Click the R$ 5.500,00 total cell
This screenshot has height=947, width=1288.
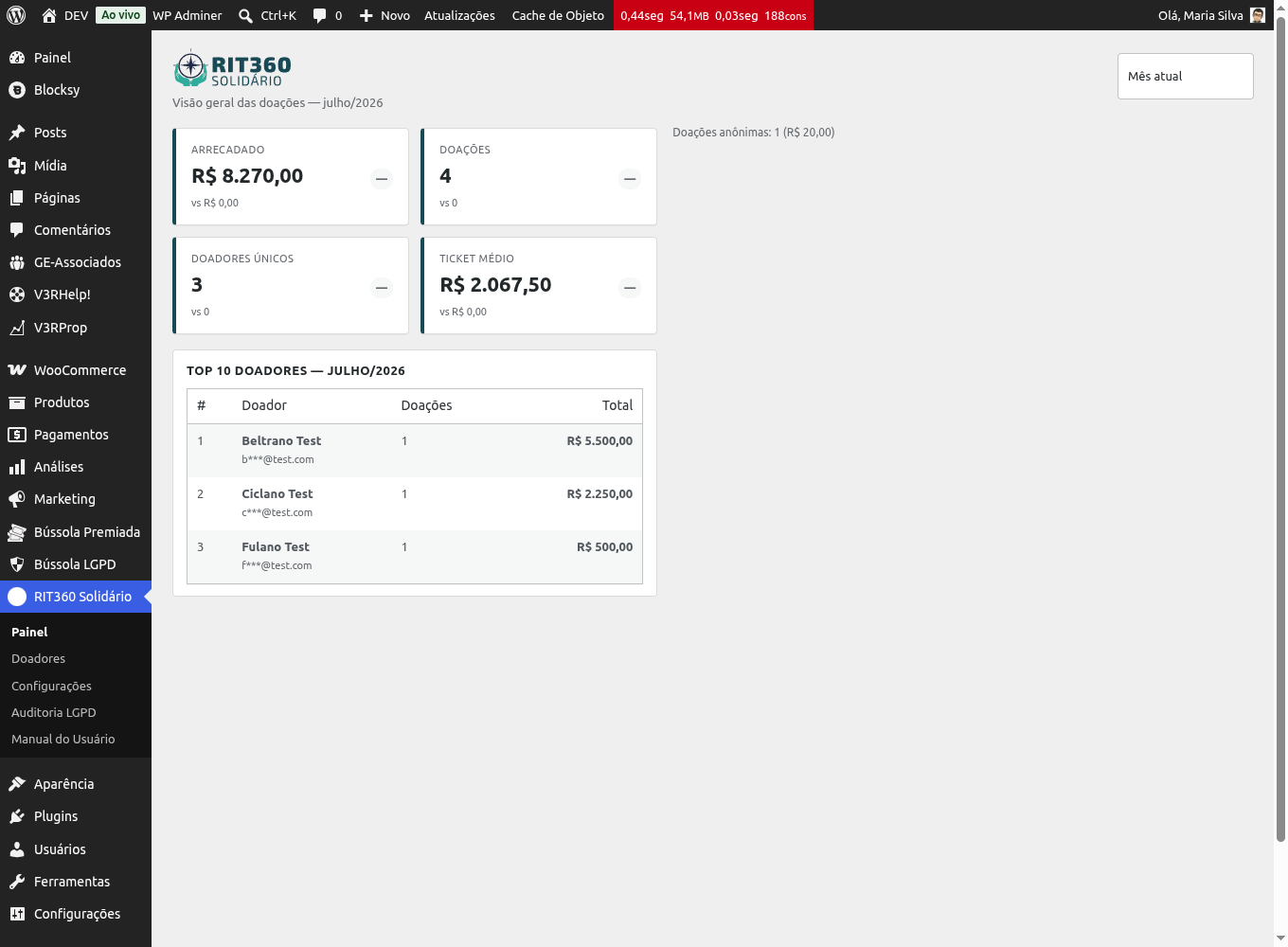click(x=599, y=441)
